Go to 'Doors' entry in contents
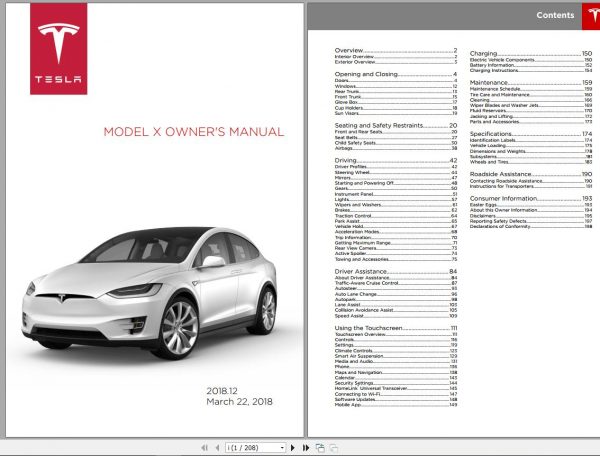 [396, 81]
